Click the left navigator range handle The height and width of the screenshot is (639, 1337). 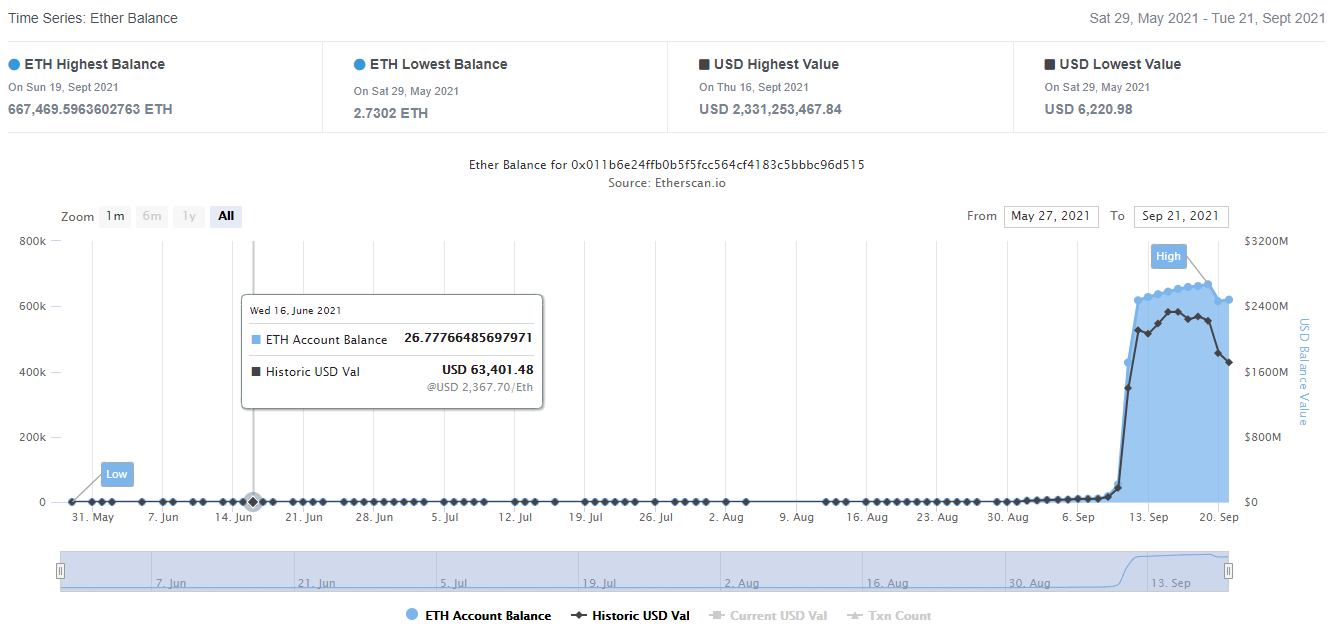[x=60, y=570]
